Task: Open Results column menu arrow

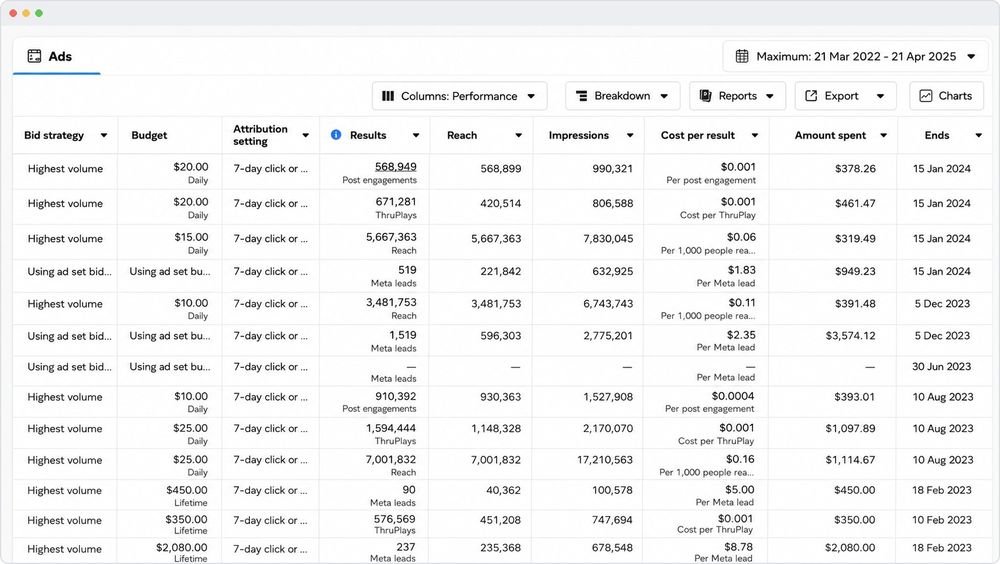Action: point(416,135)
